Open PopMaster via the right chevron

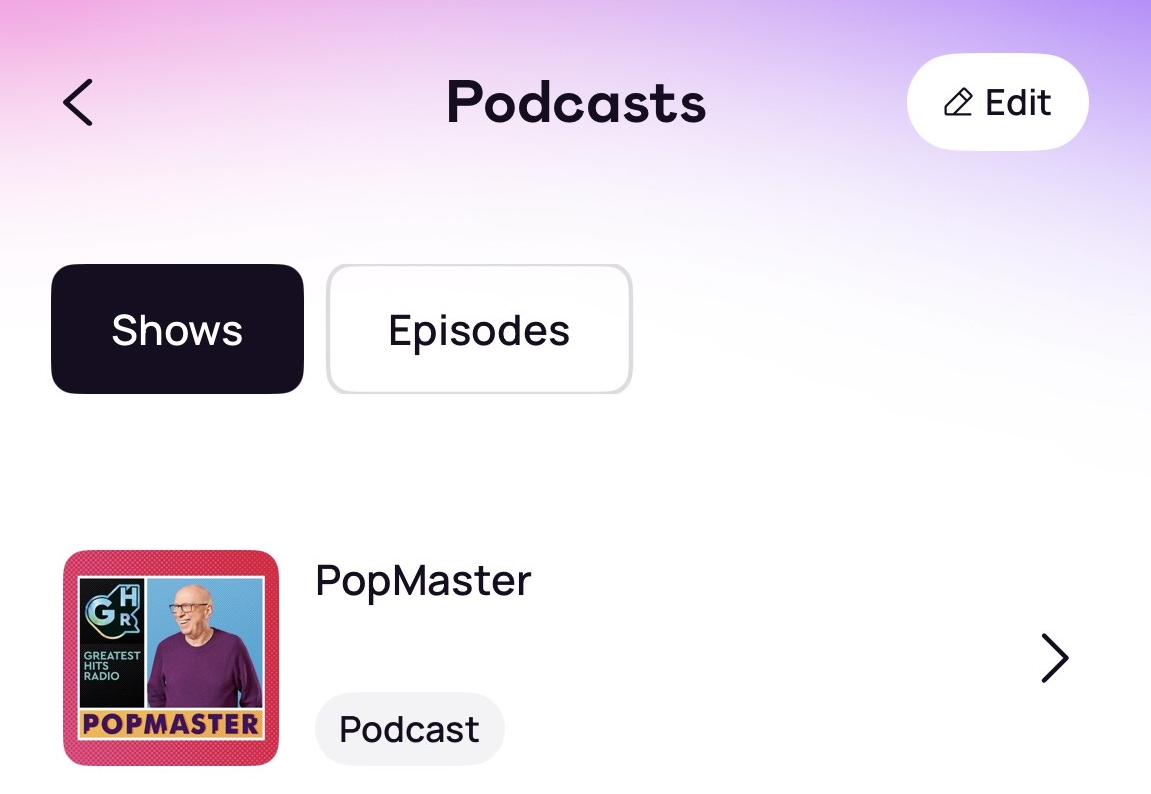(1055, 658)
